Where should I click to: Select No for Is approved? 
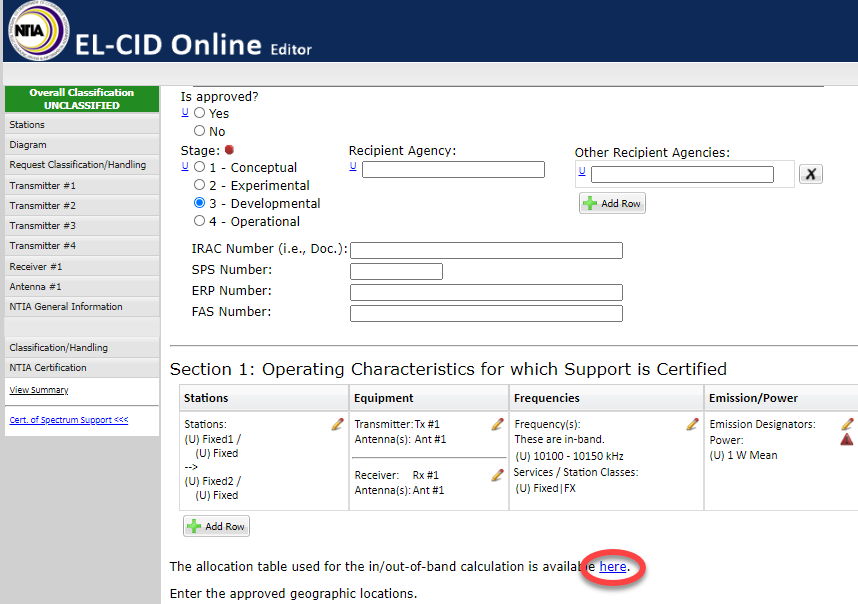click(199, 131)
